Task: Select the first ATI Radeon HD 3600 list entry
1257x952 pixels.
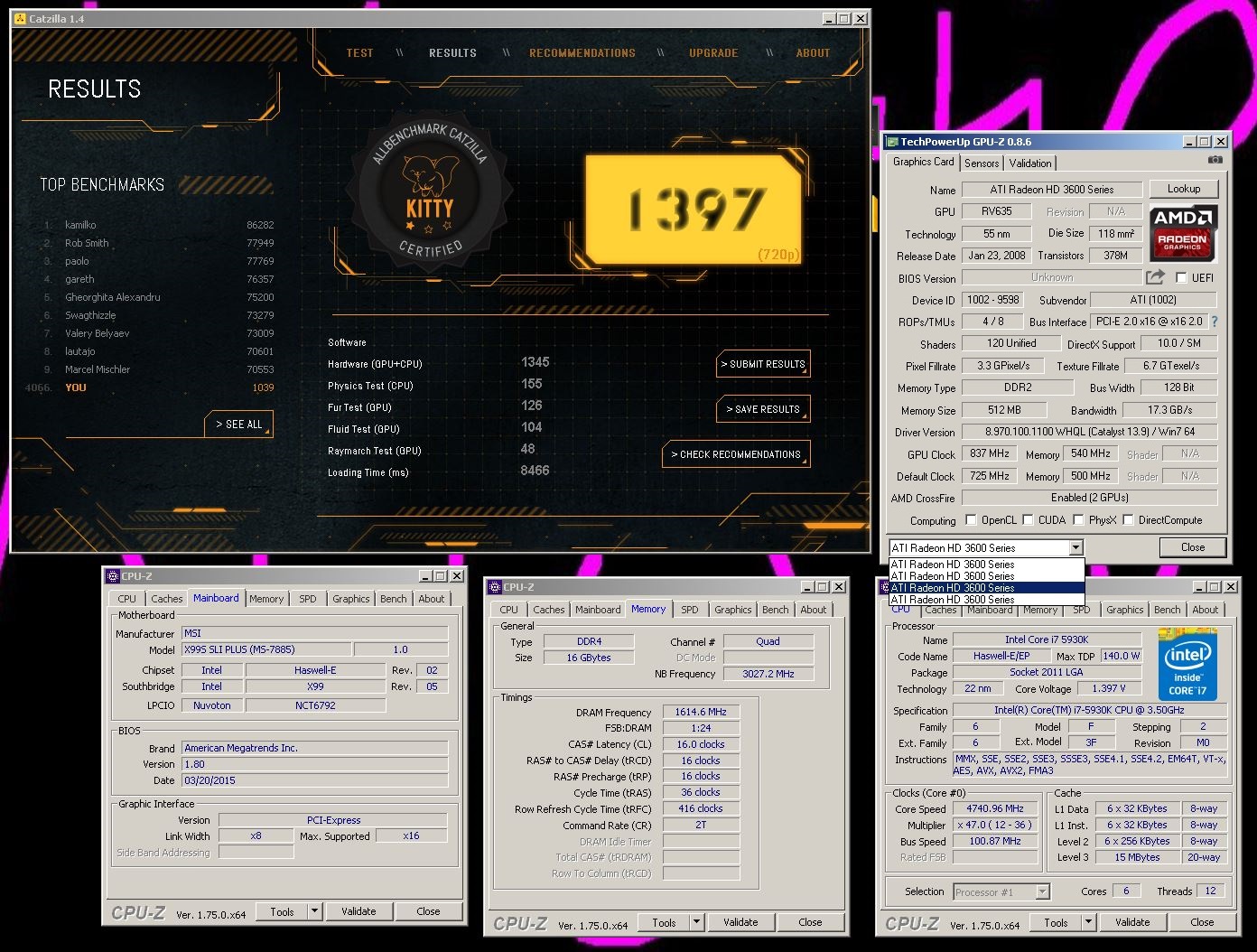Action: 986,565
